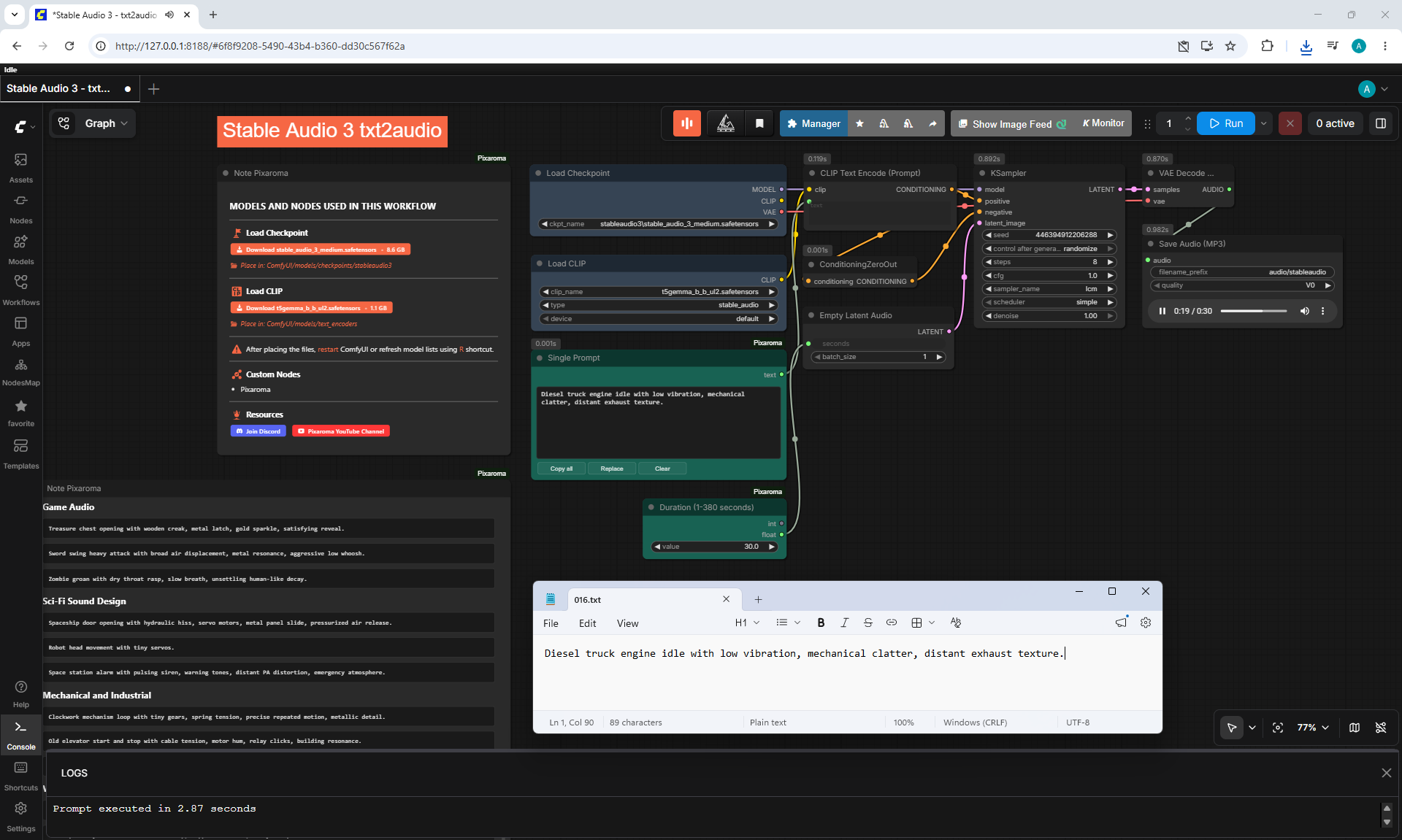Viewport: 1402px width, 840px height.
Task: Change the scheduler combo in KSampler
Action: pos(1049,302)
